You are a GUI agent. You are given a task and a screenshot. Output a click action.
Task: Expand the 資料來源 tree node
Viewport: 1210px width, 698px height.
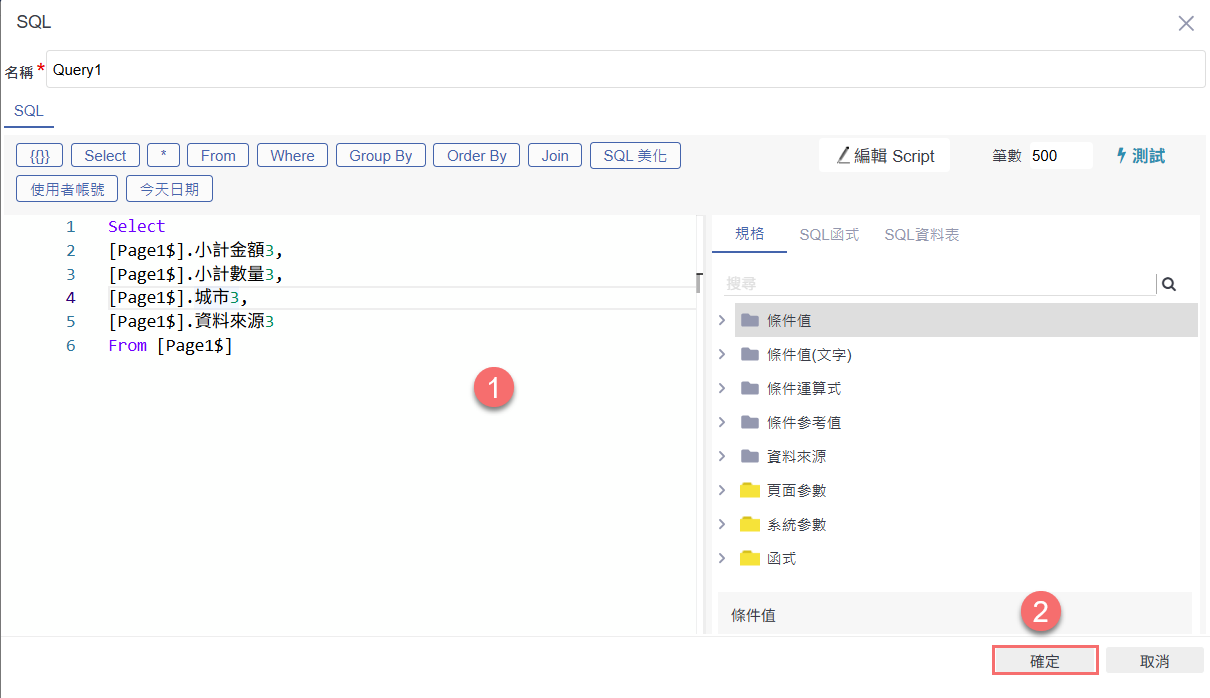[722, 457]
